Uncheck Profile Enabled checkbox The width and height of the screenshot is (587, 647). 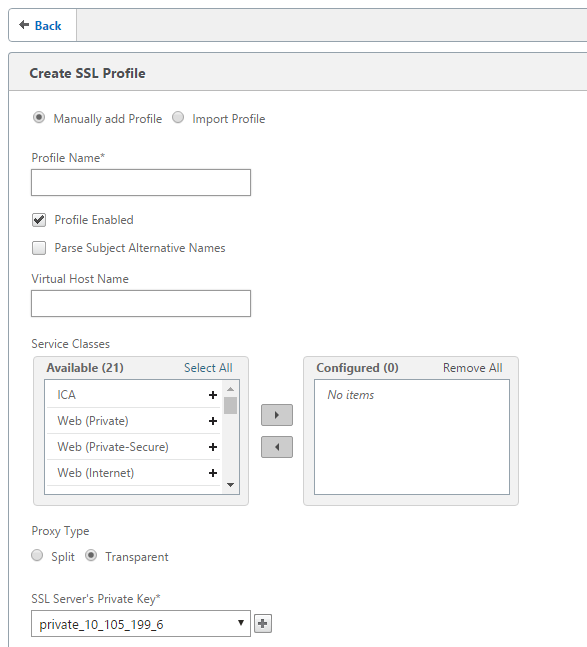pyautogui.click(x=39, y=220)
